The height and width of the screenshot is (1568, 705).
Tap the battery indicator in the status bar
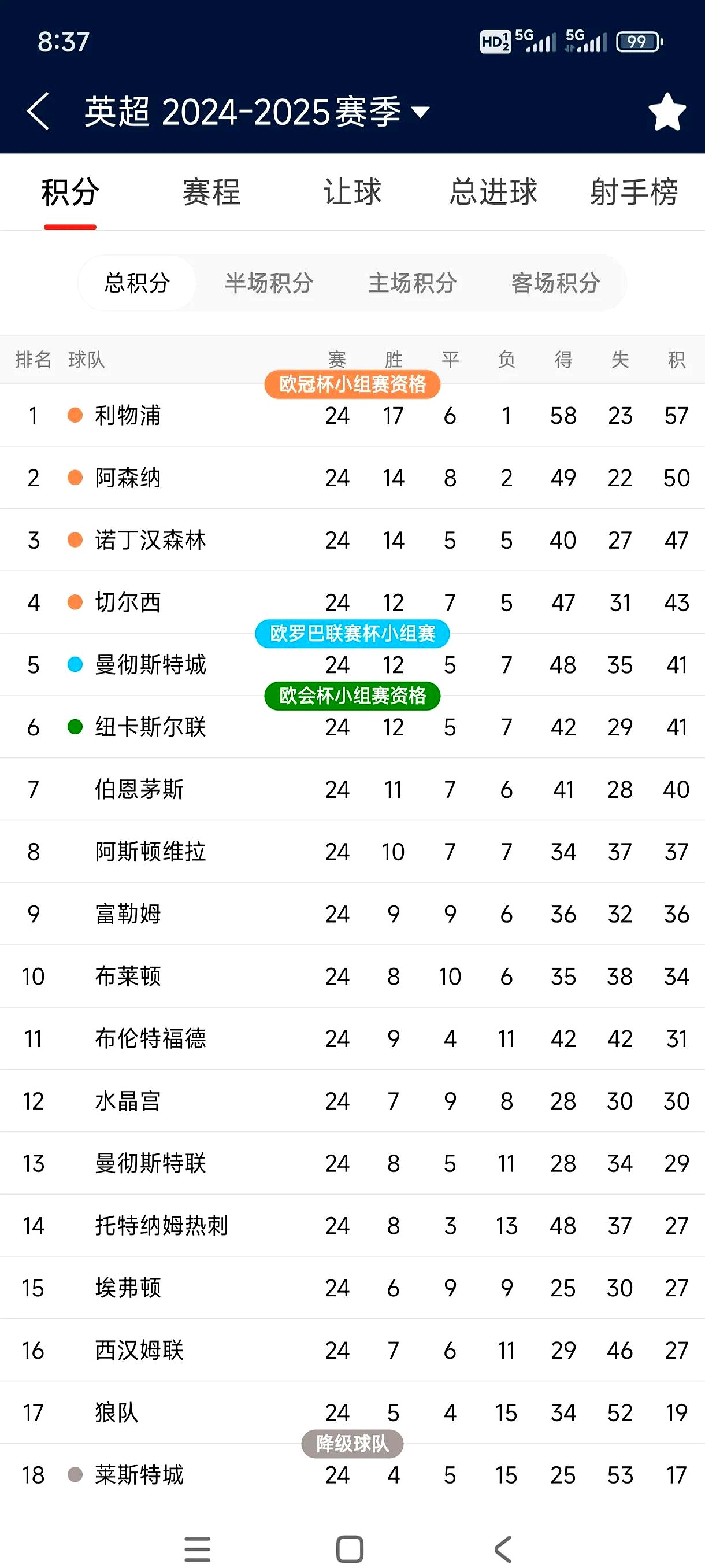[636, 41]
